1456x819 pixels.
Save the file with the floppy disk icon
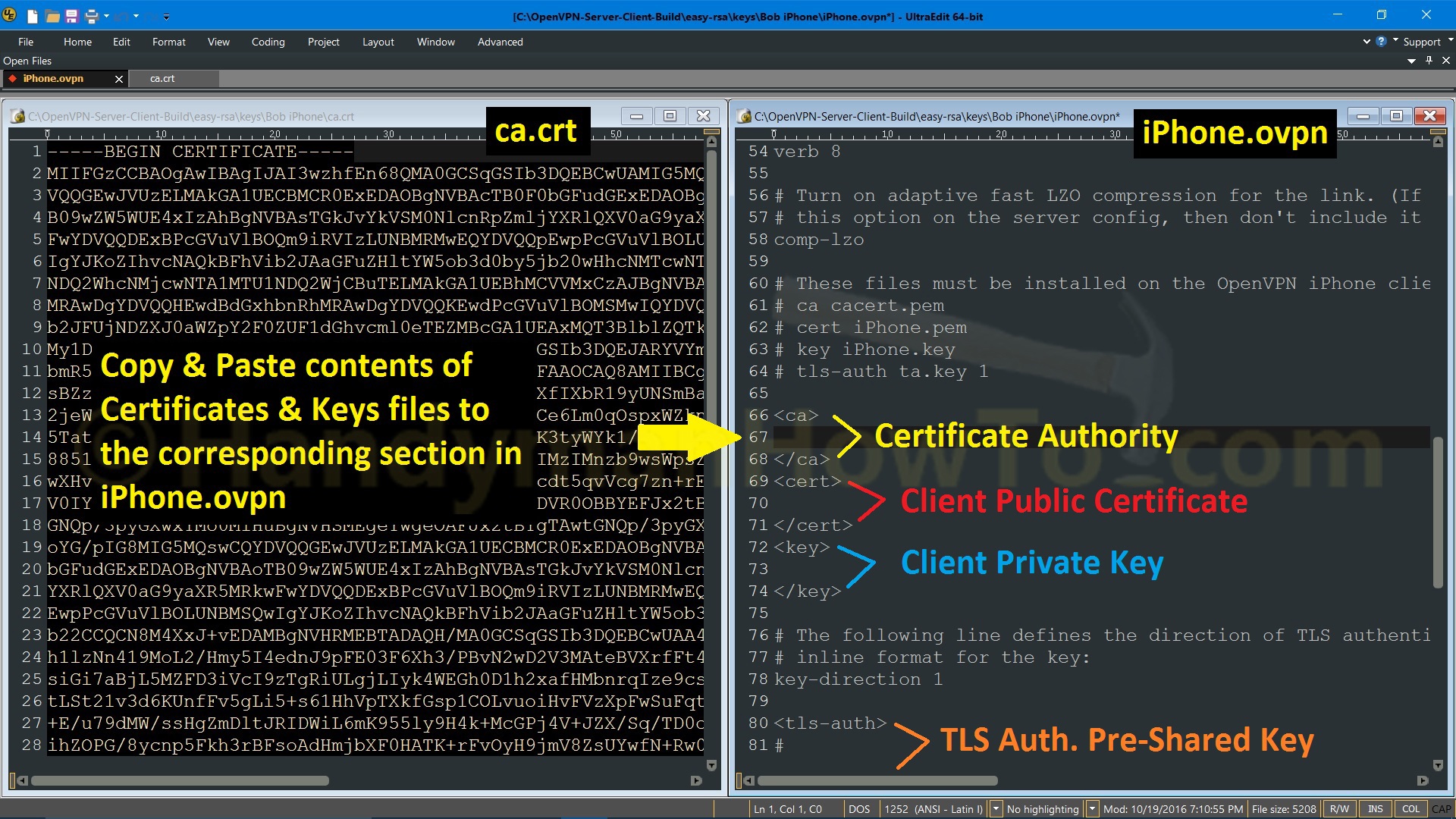point(72,16)
